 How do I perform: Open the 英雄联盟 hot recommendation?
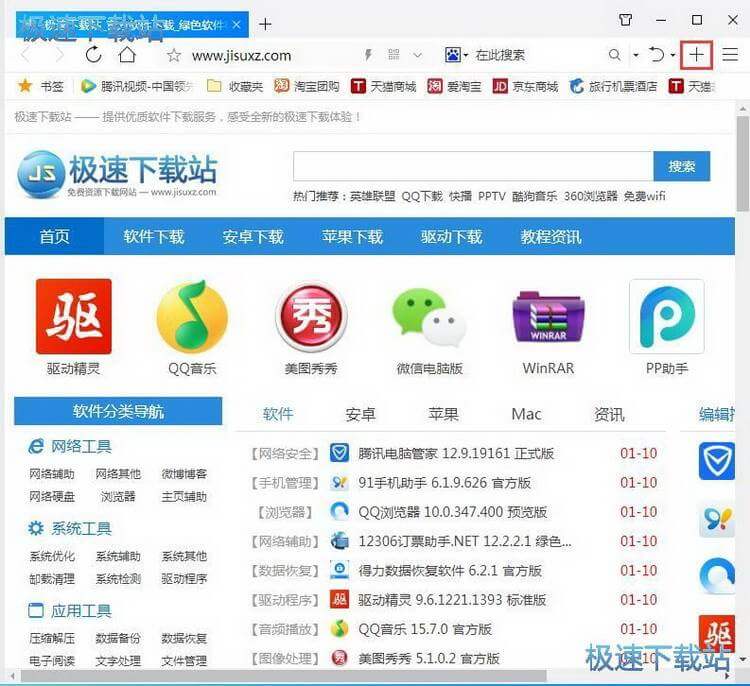point(373,196)
